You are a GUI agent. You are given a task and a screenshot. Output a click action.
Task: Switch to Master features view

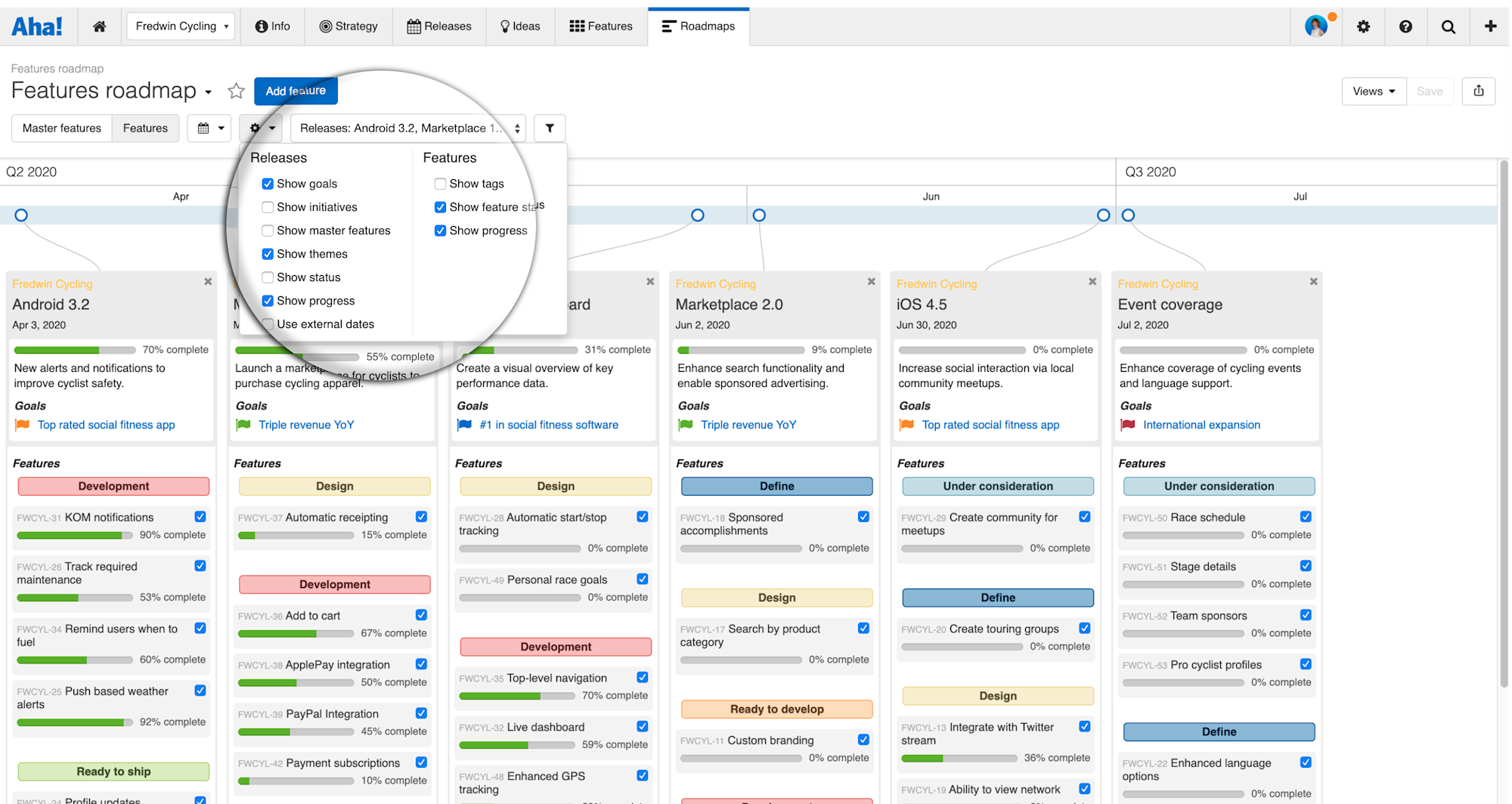coord(62,128)
